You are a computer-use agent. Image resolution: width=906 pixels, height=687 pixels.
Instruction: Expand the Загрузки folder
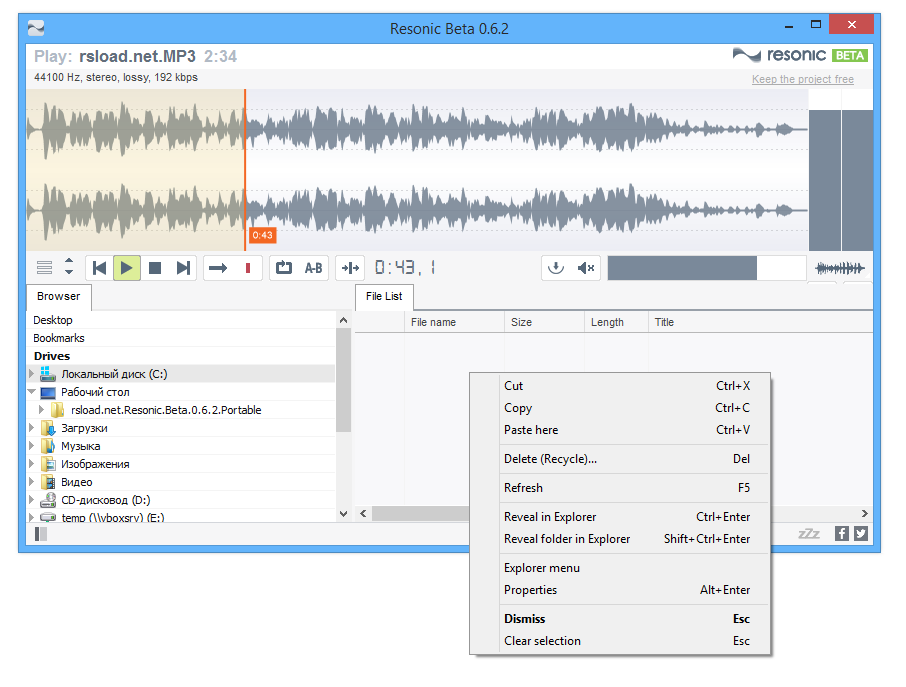[32, 428]
